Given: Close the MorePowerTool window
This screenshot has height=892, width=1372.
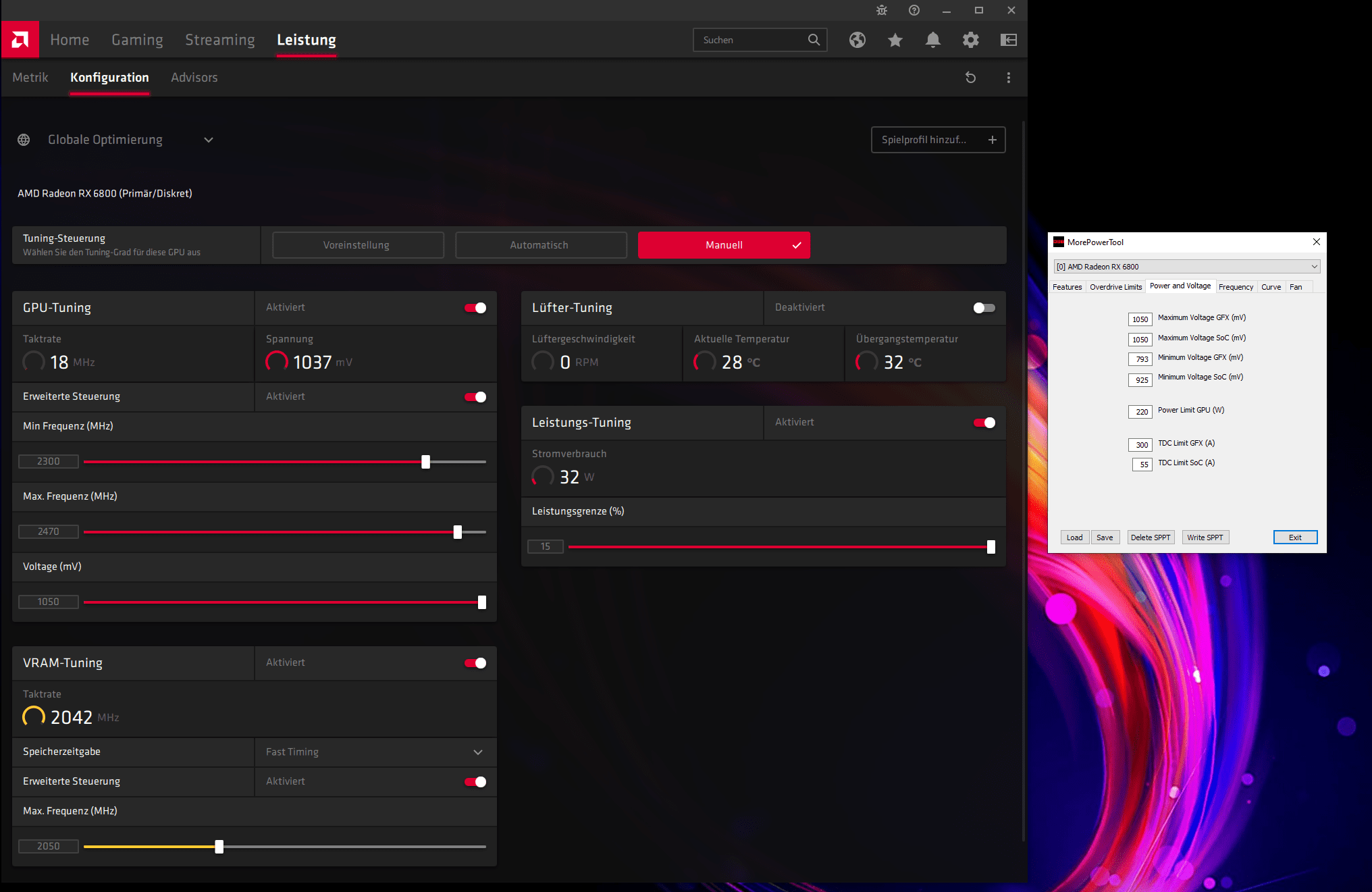Looking at the screenshot, I should click(x=1316, y=242).
